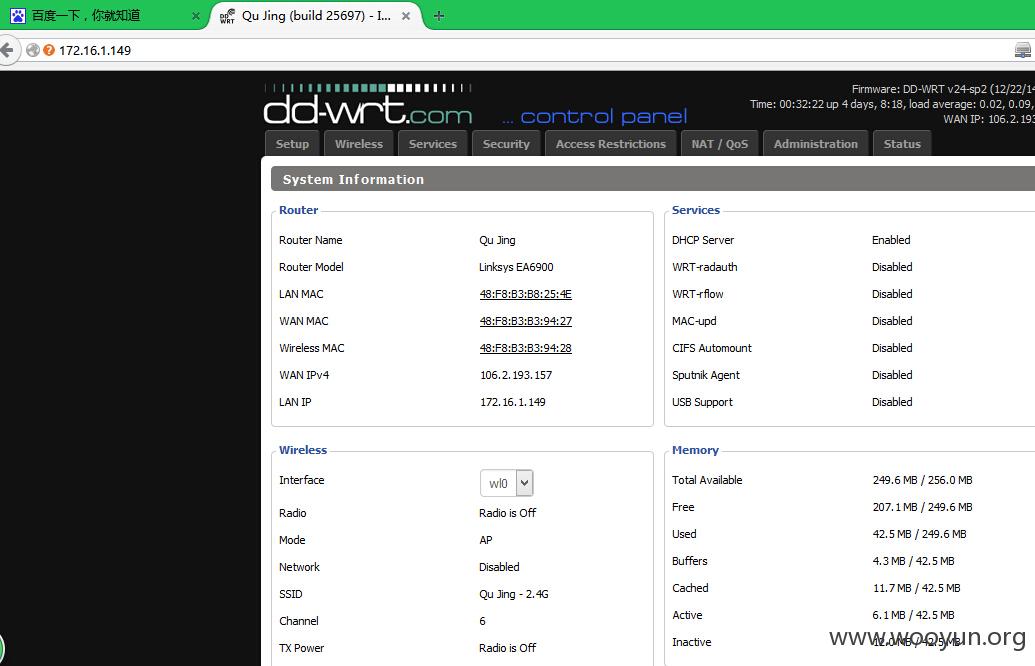This screenshot has width=1035, height=666.
Task: Click the DHCP Server Enabled status
Action: point(891,240)
